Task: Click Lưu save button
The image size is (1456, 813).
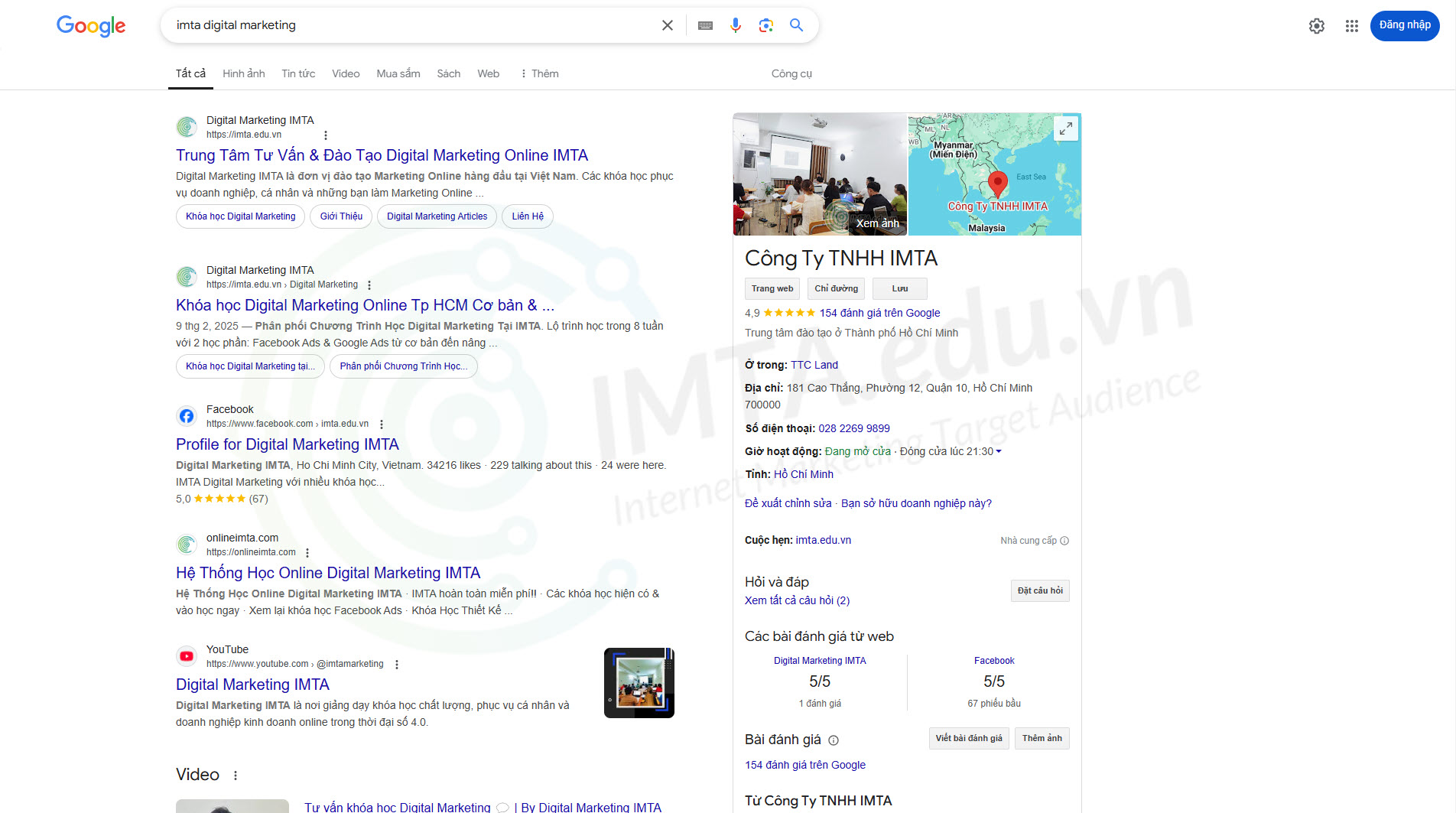Action: pyautogui.click(x=900, y=289)
